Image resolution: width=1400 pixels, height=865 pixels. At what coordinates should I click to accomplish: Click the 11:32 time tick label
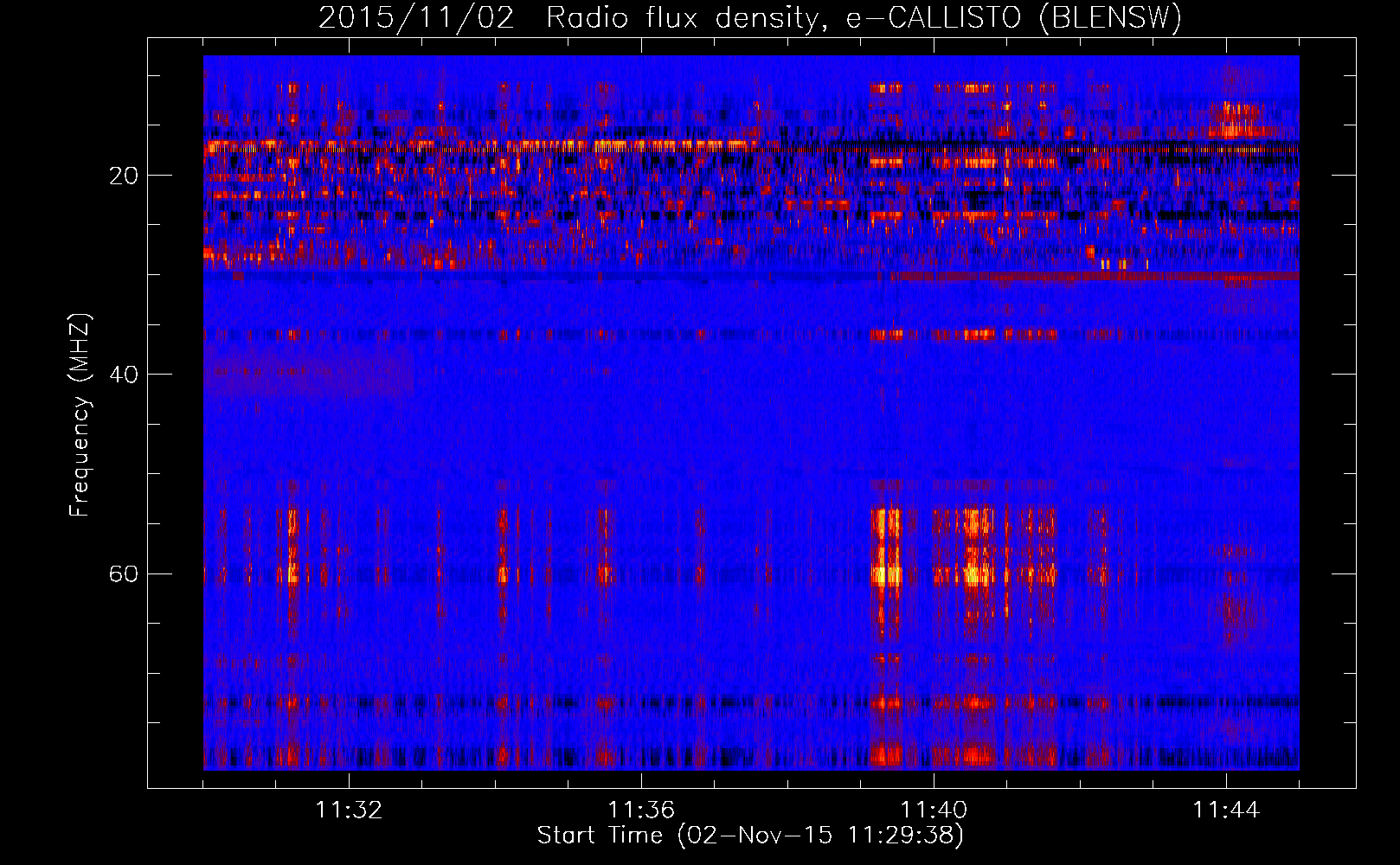click(x=349, y=811)
